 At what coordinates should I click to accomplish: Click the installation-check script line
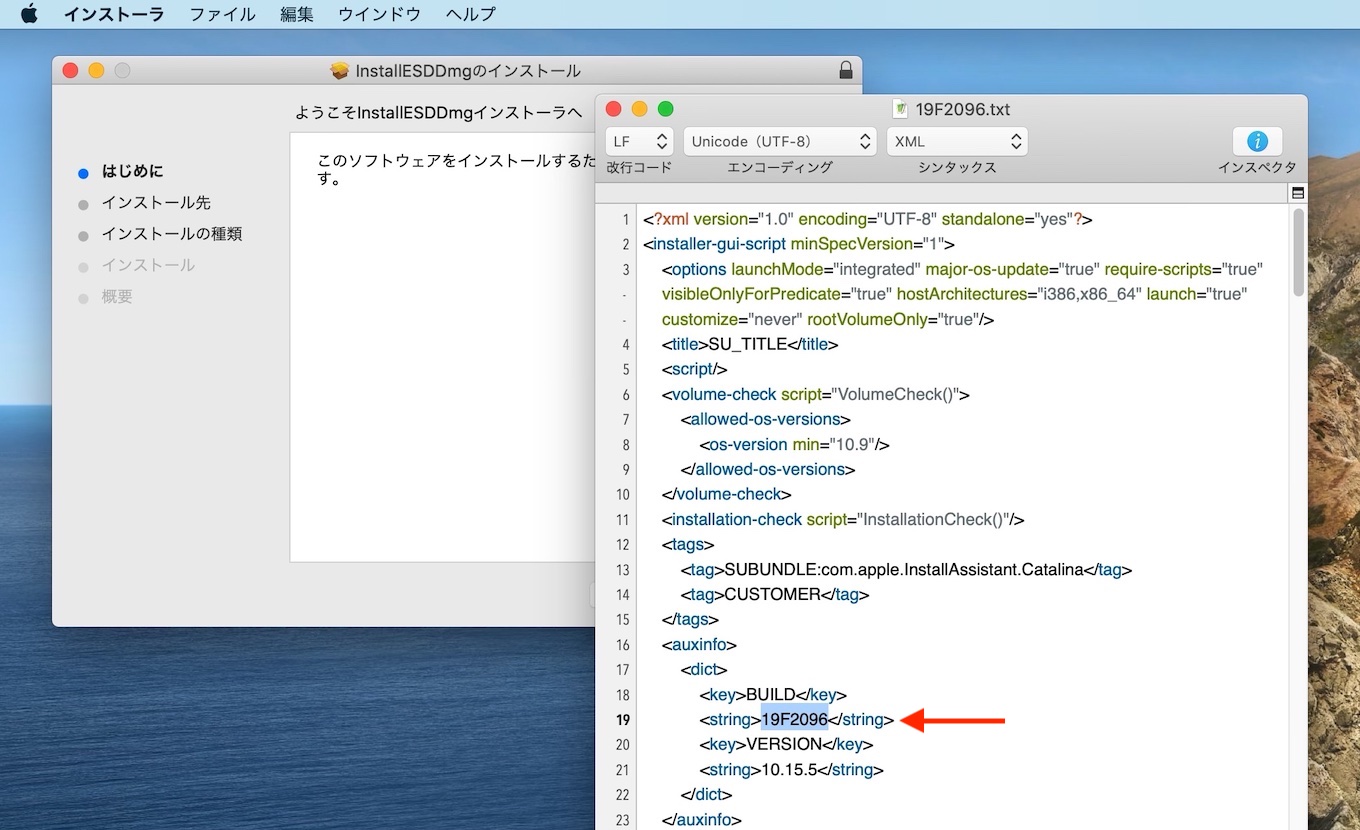click(x=843, y=520)
